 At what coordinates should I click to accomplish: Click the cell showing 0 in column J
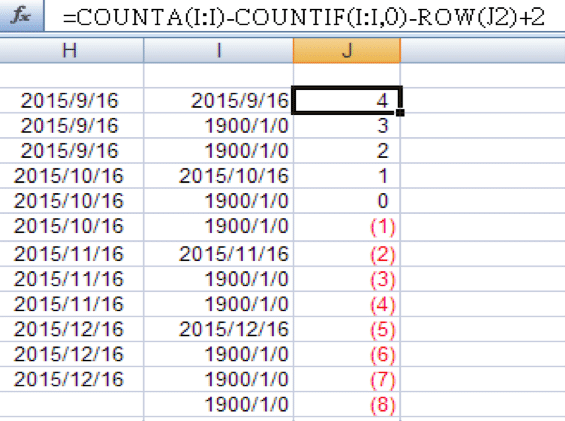(347, 200)
